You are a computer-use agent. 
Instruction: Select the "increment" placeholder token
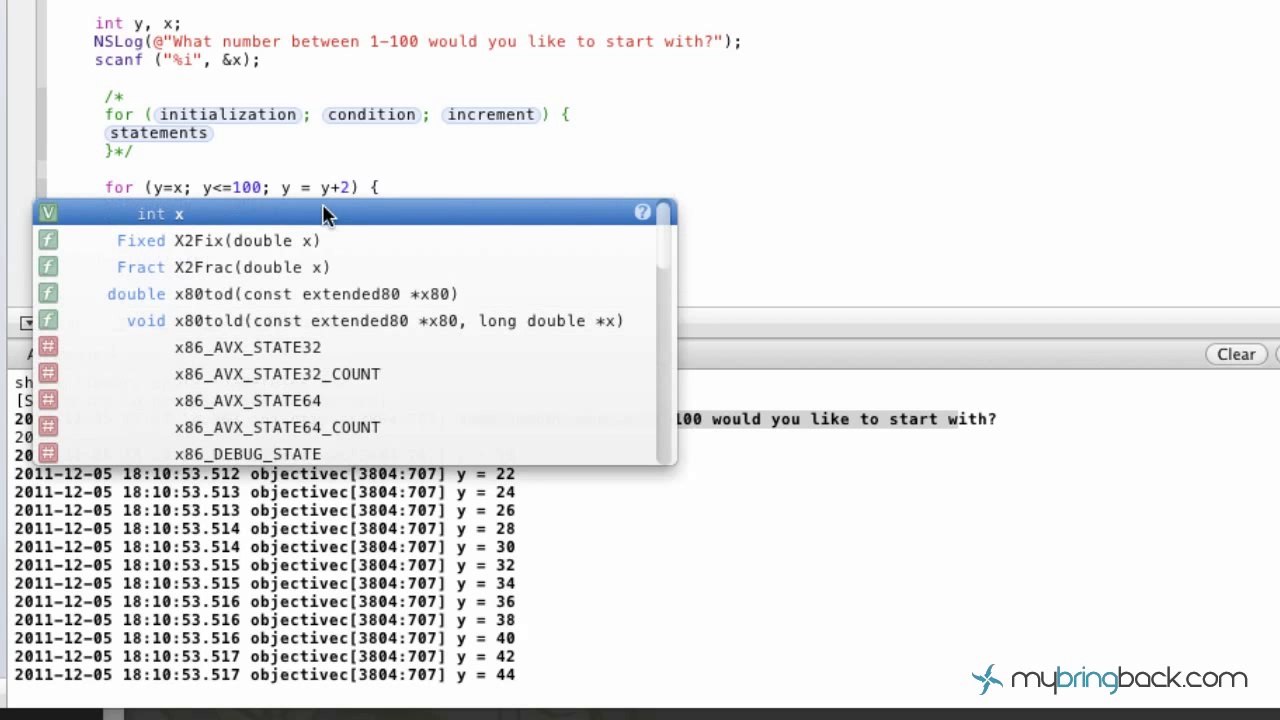(x=491, y=114)
